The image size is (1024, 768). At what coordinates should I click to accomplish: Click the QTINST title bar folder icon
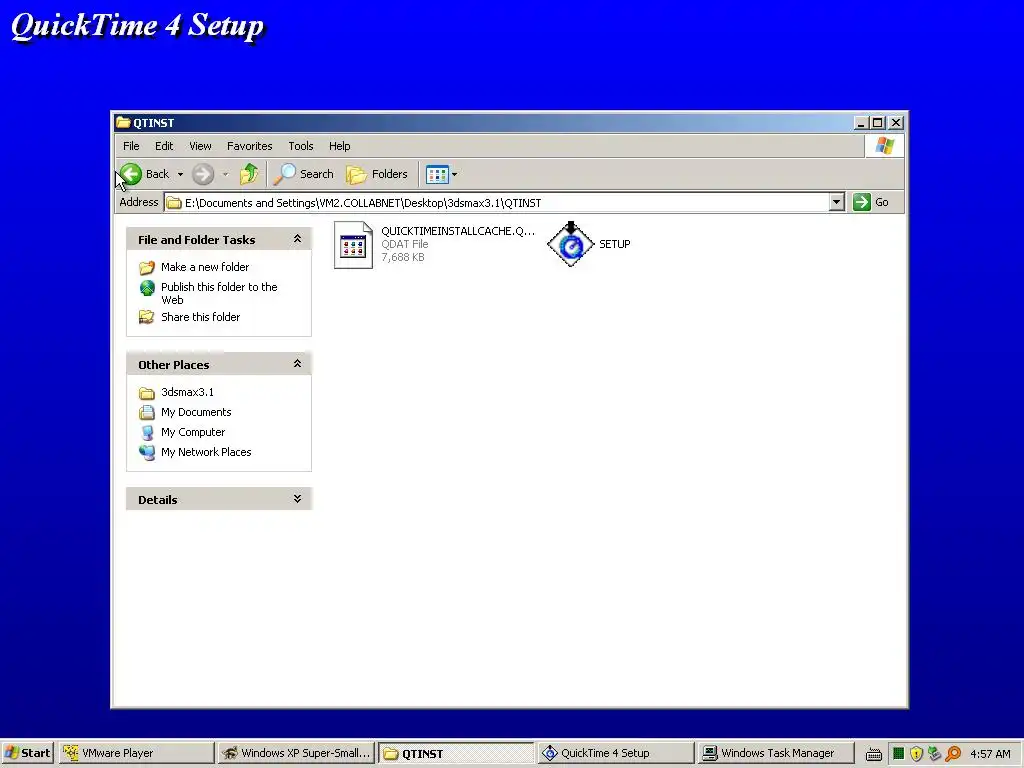pyautogui.click(x=123, y=122)
